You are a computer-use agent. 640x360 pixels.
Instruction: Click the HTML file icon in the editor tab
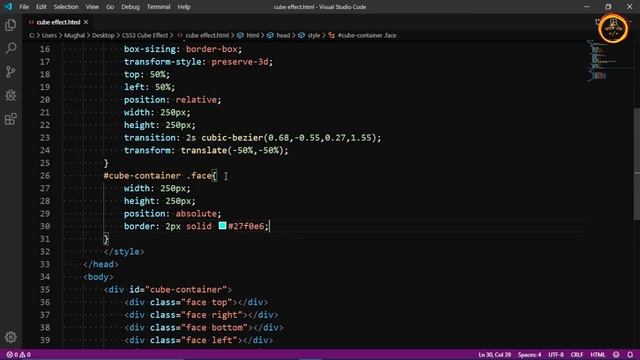tap(31, 22)
